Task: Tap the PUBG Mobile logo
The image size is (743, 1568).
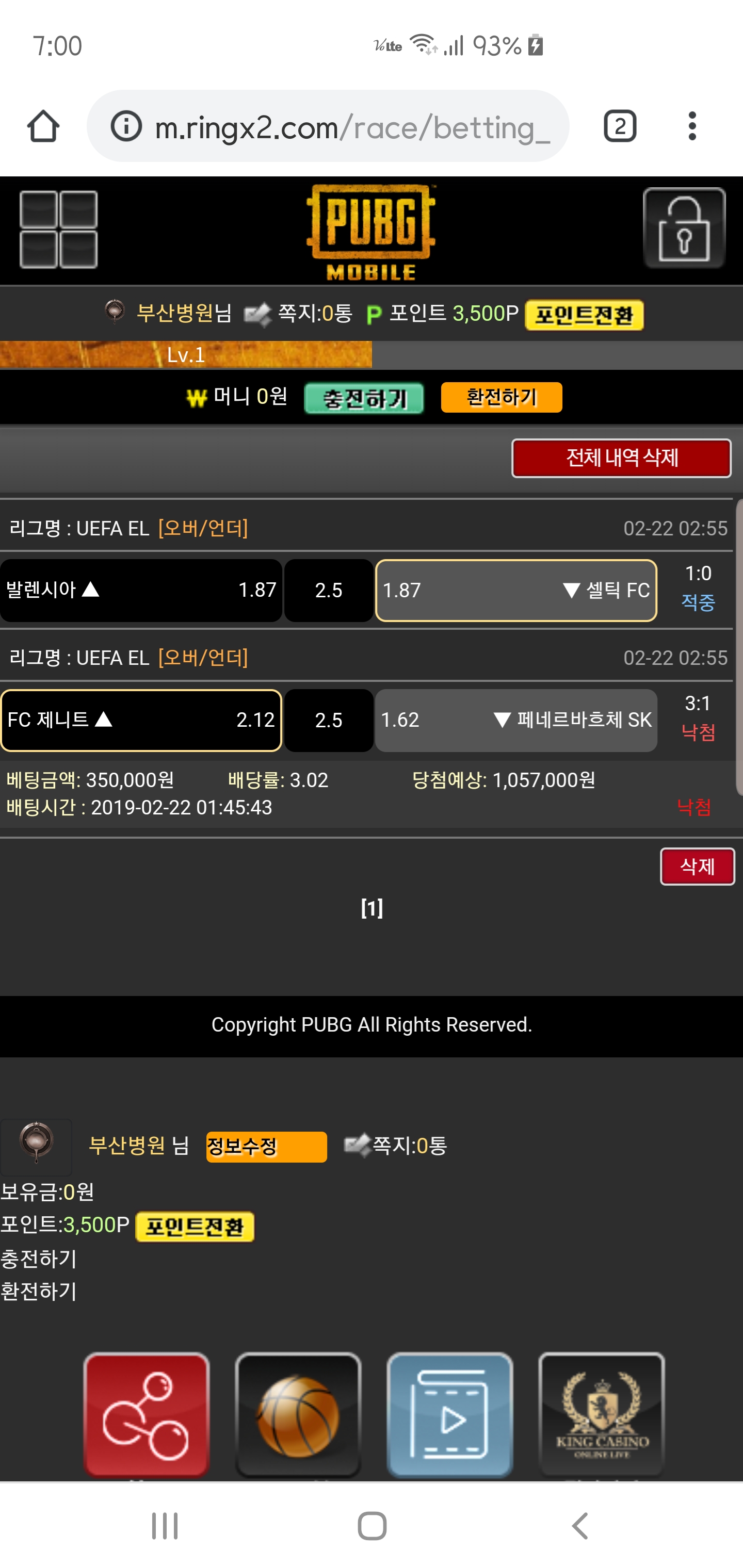Action: (371, 232)
